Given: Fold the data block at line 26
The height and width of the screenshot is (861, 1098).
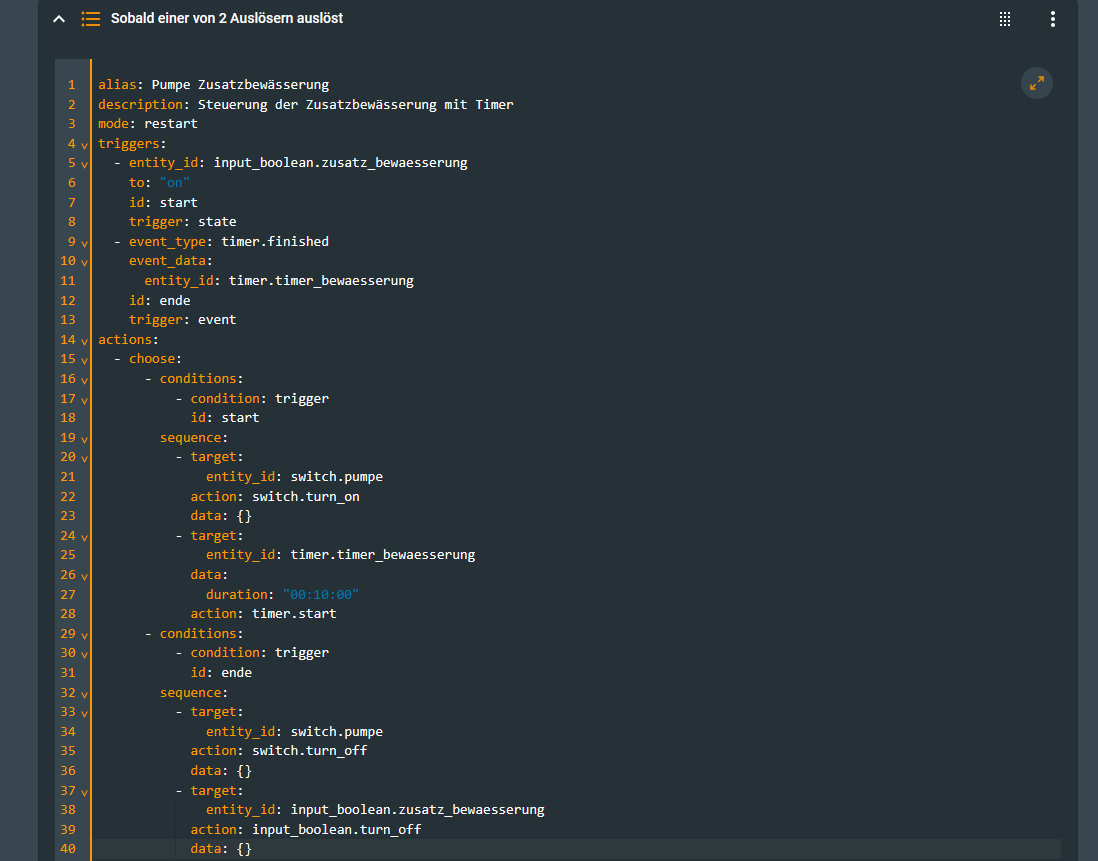Looking at the screenshot, I should [x=84, y=576].
